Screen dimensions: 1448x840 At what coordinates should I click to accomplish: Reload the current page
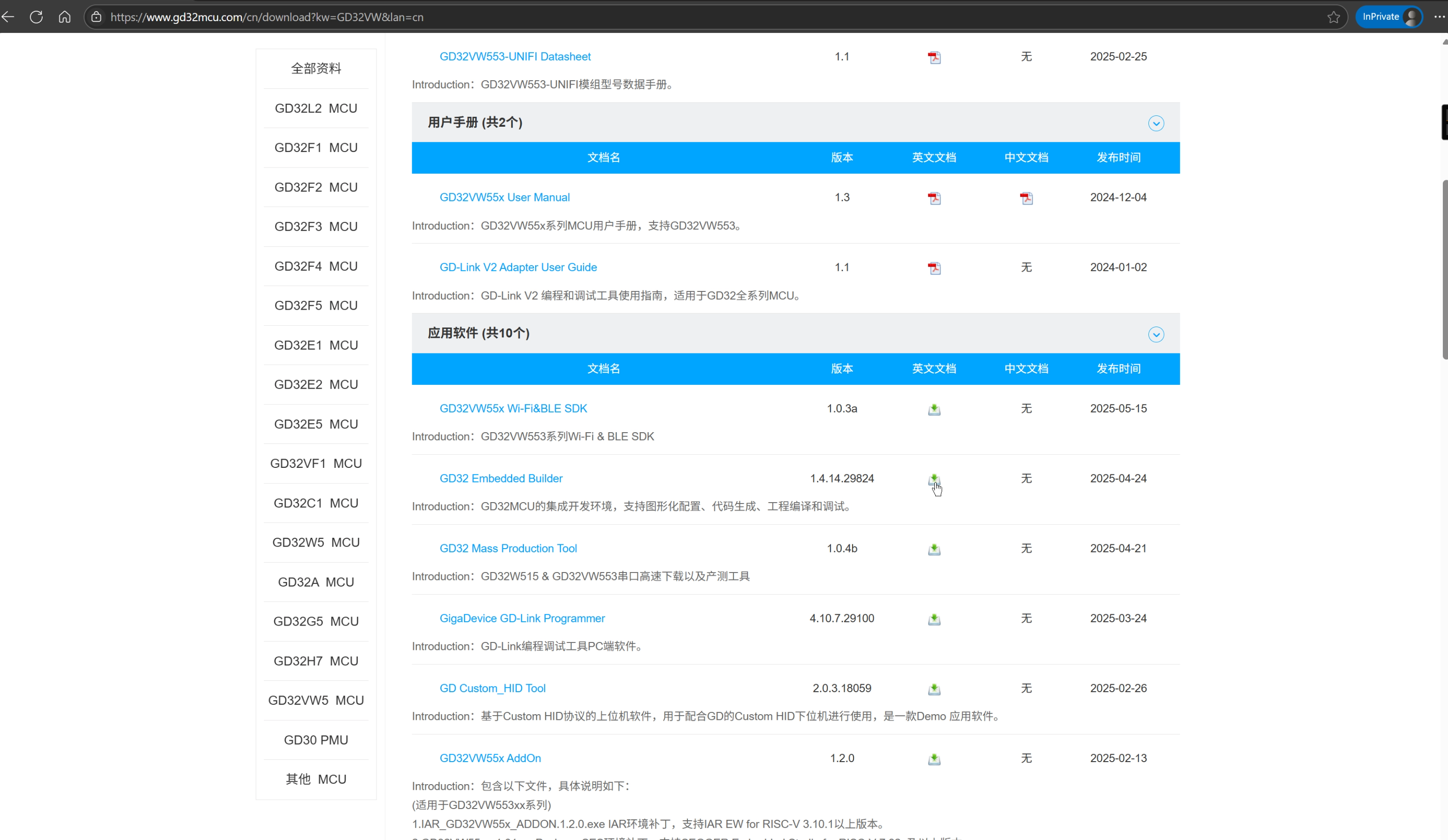pos(36,16)
